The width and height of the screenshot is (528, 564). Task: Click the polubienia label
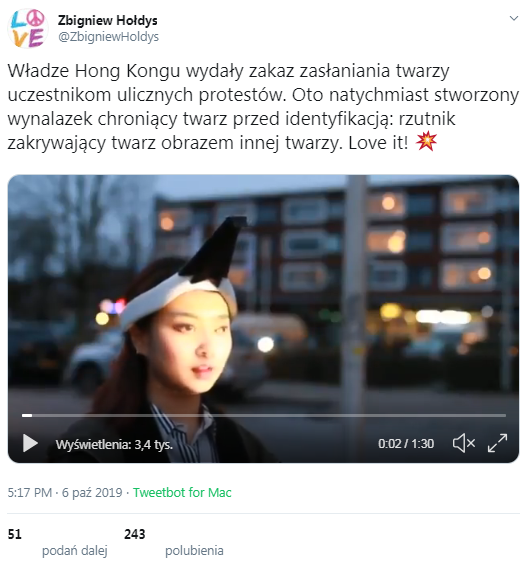point(194,550)
